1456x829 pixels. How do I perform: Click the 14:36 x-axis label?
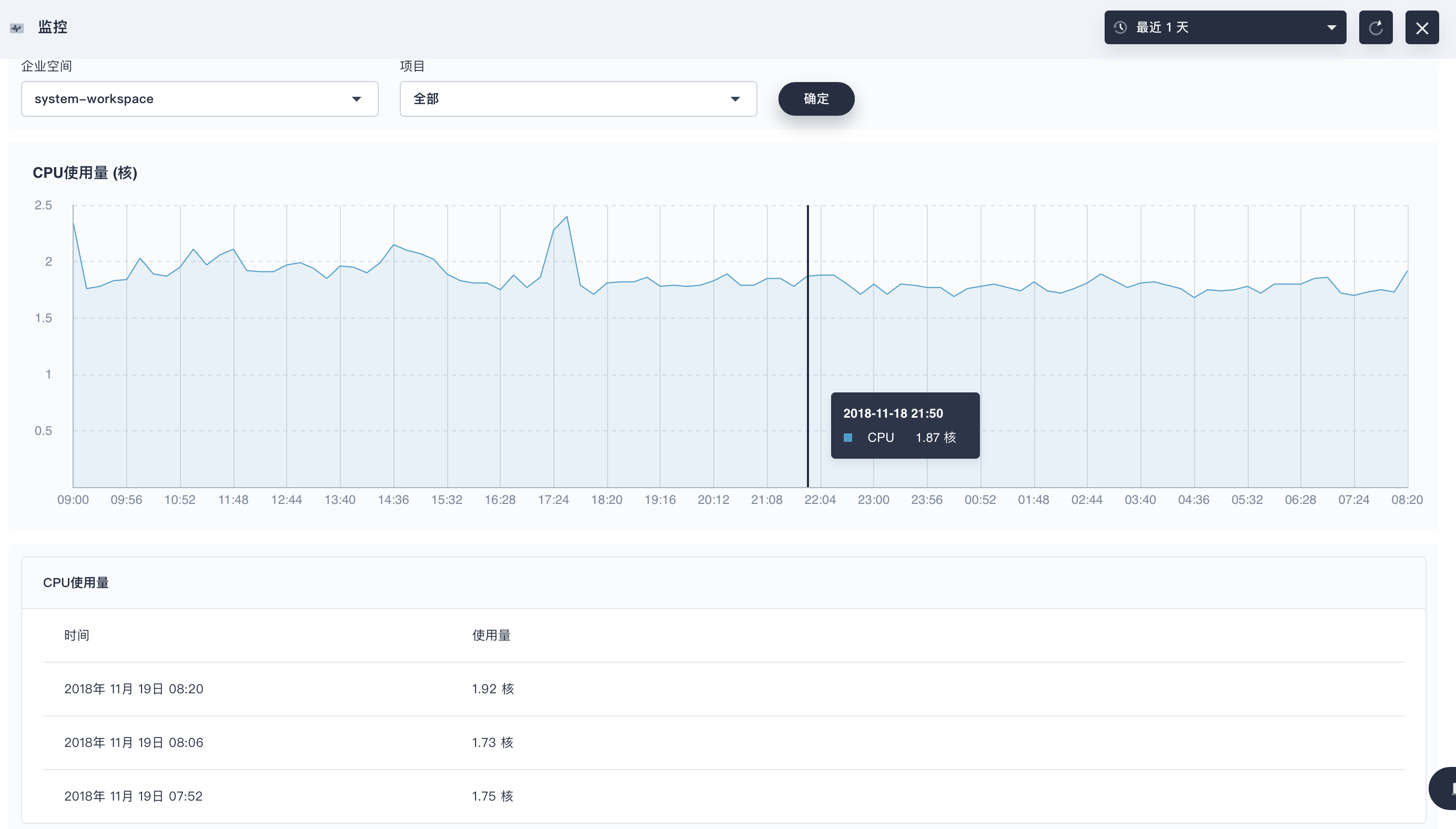coord(393,500)
